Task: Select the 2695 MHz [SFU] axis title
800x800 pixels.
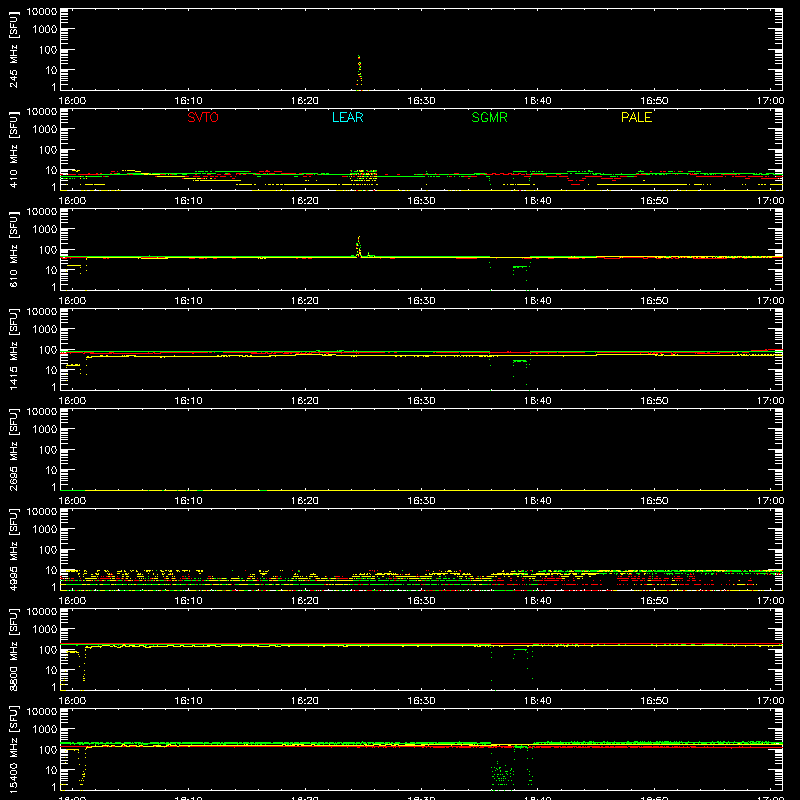Action: click(13, 450)
